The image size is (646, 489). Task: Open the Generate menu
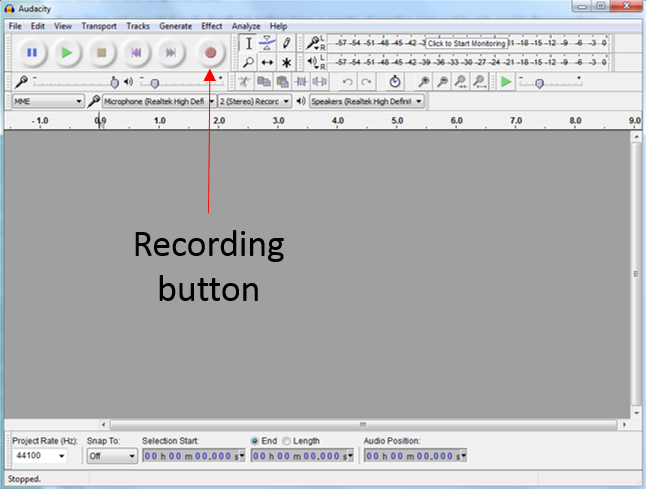click(x=175, y=25)
